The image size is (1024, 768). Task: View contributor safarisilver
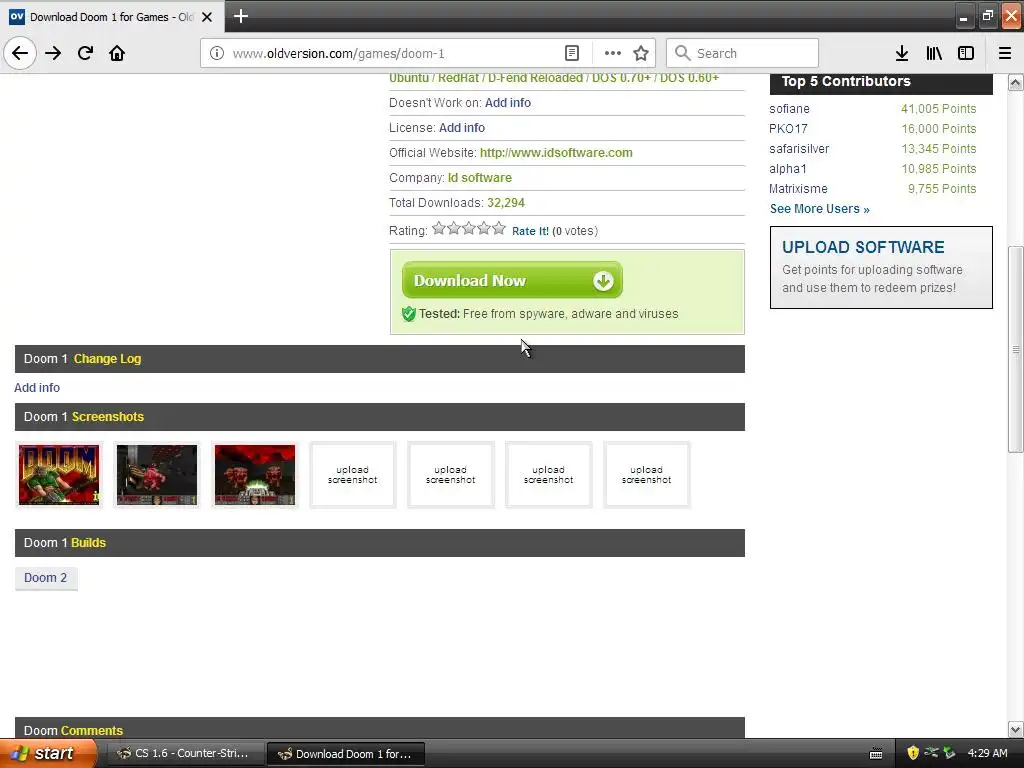click(799, 149)
